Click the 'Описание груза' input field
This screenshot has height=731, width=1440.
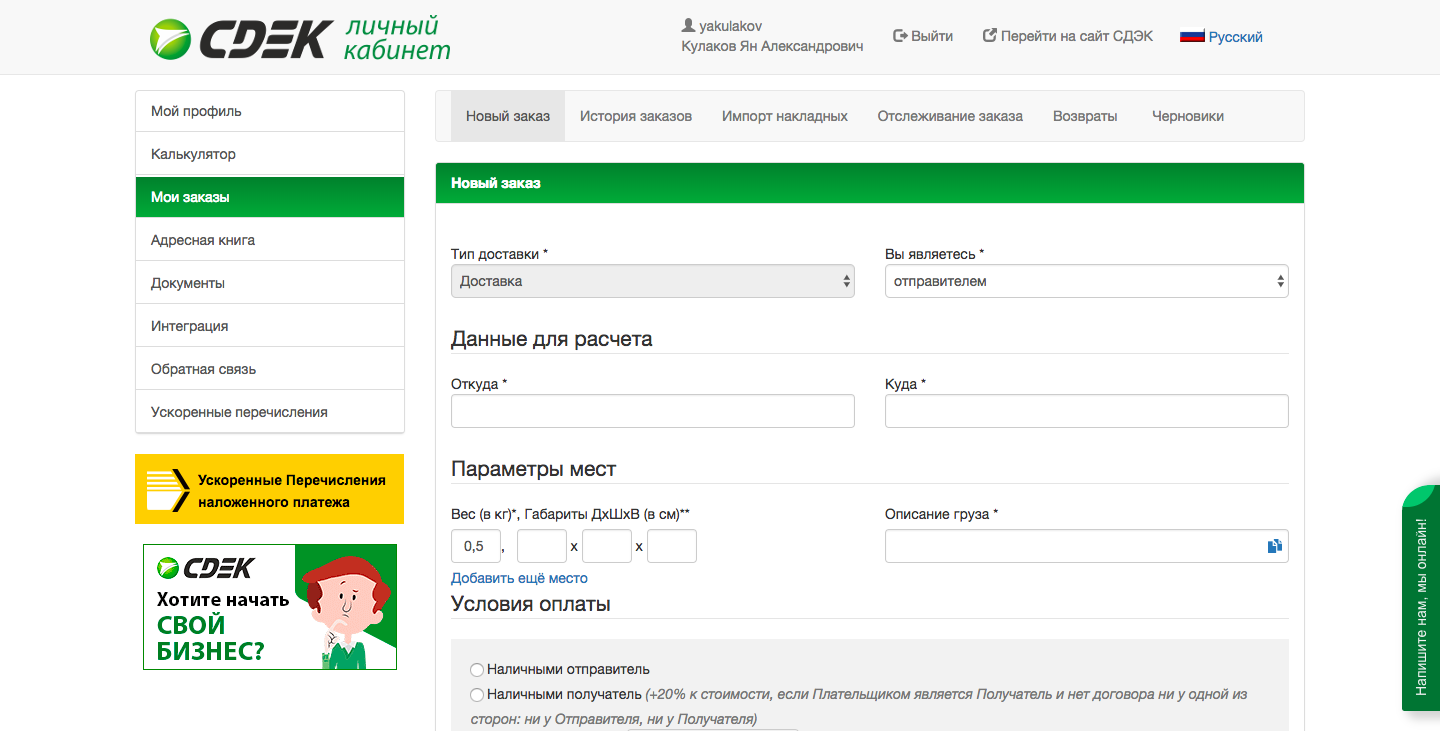tap(1086, 546)
